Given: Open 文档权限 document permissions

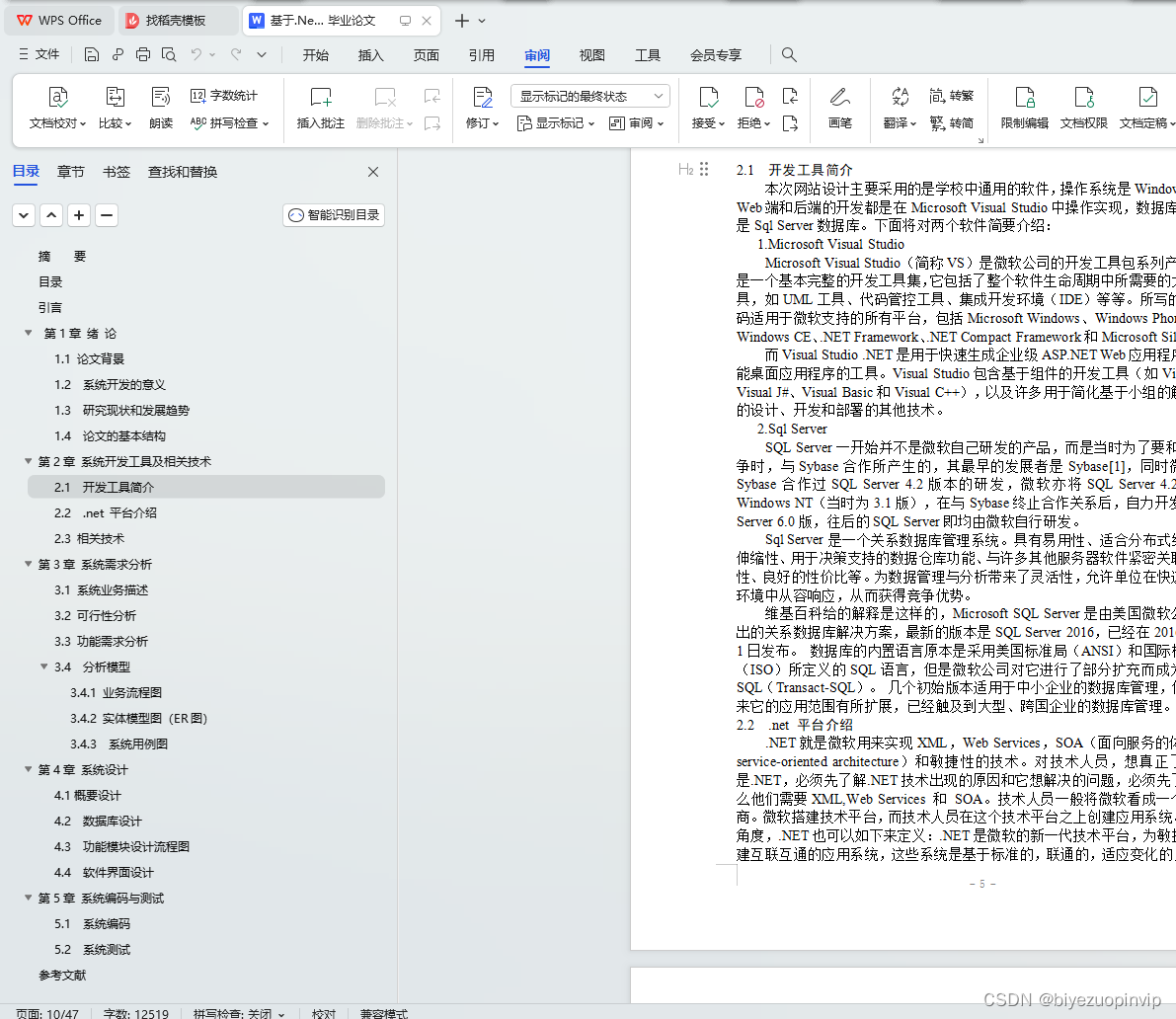Looking at the screenshot, I should [1084, 109].
